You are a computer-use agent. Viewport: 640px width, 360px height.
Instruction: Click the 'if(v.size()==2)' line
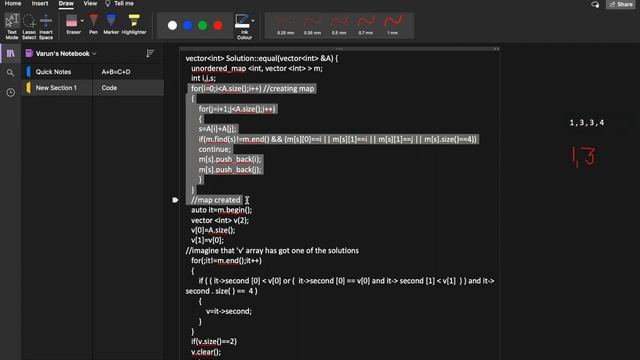pyautogui.click(x=214, y=342)
